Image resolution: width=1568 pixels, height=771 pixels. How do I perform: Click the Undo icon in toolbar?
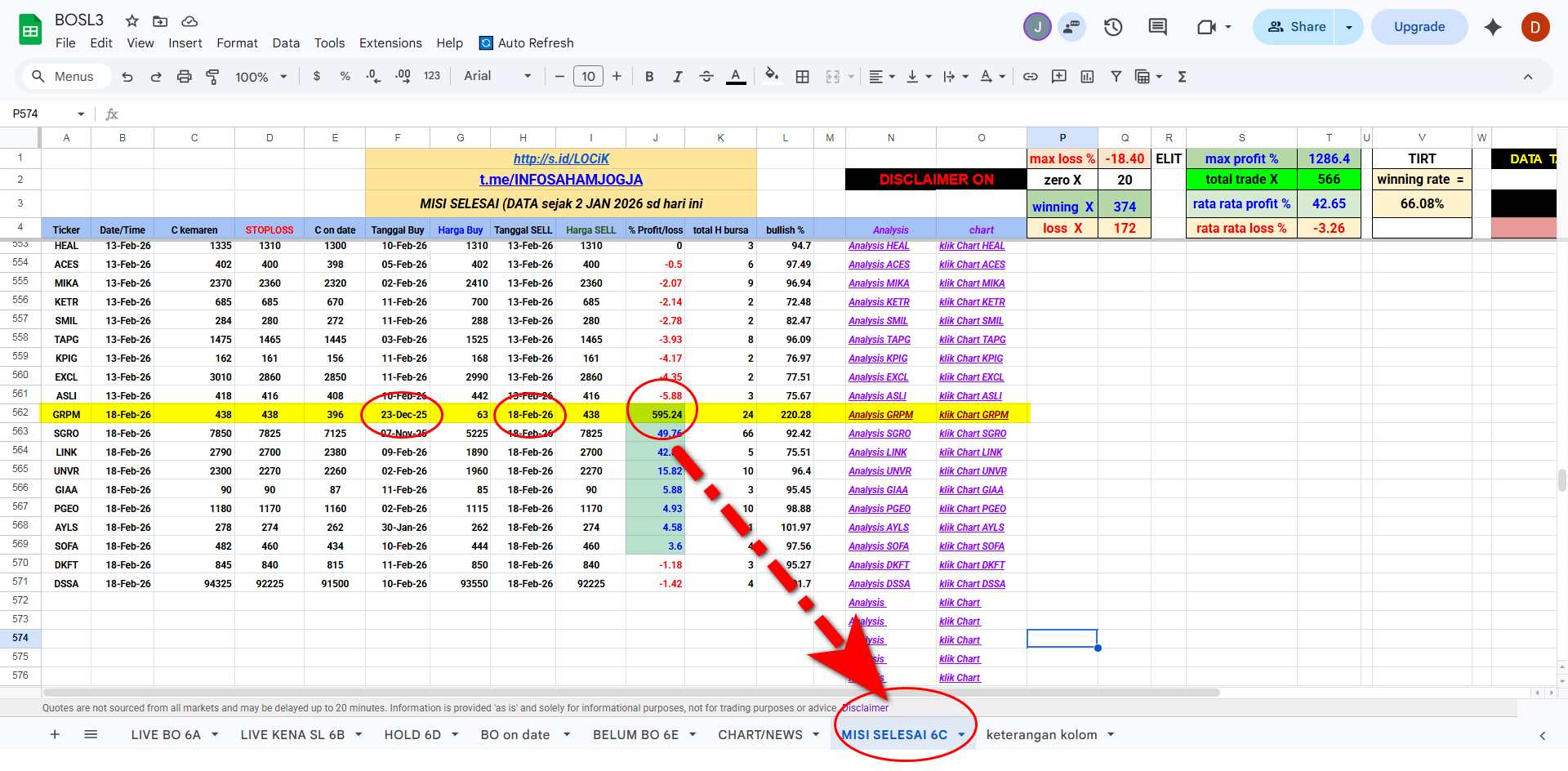[x=127, y=77]
